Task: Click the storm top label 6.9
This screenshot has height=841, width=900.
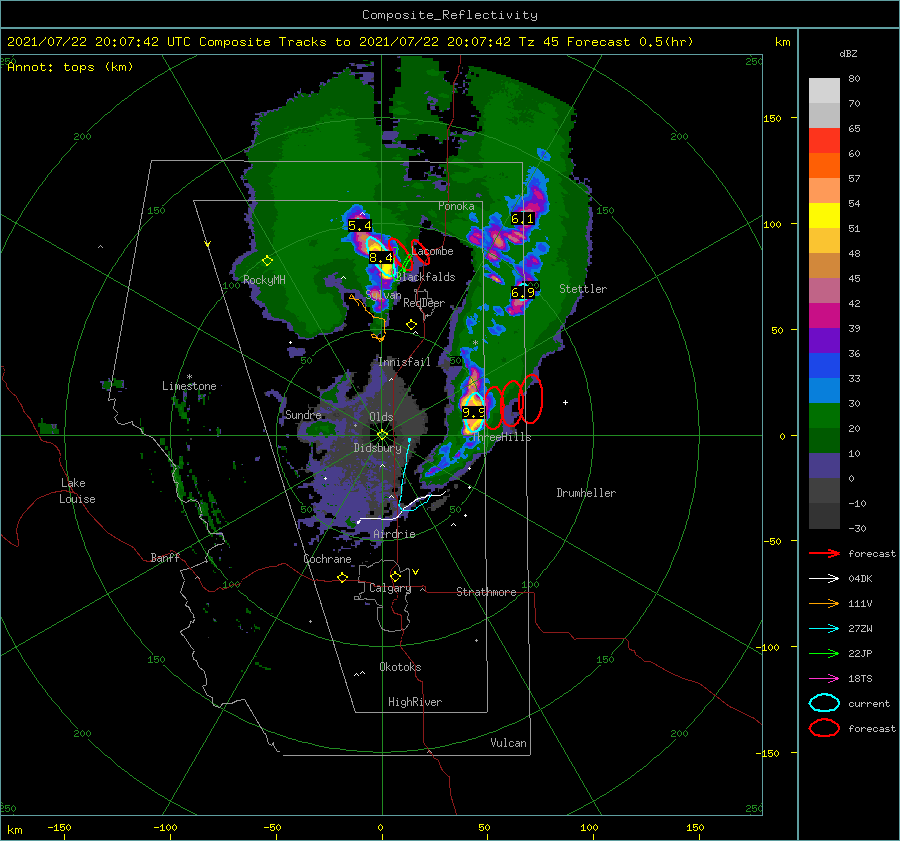Action: (x=523, y=292)
